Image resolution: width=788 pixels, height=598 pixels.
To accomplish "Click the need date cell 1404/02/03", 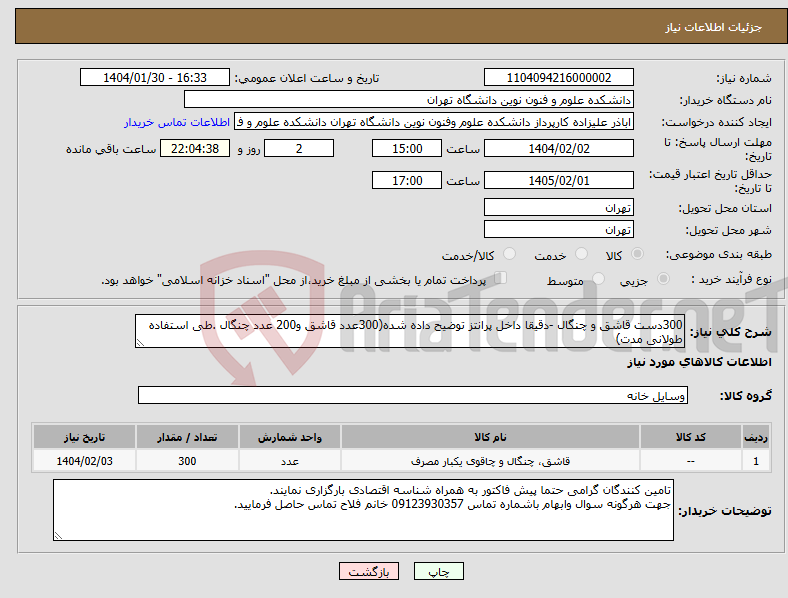I will coord(84,461).
